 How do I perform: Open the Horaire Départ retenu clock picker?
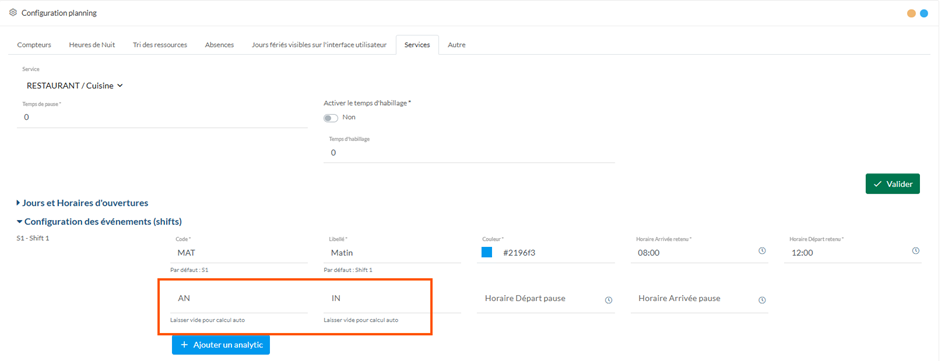[915, 251]
